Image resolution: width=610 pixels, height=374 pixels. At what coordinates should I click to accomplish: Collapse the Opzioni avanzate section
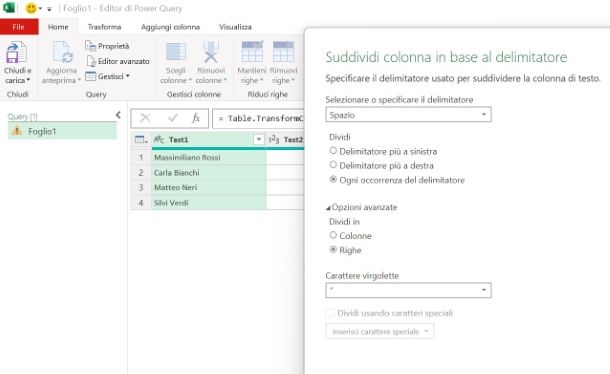point(328,208)
